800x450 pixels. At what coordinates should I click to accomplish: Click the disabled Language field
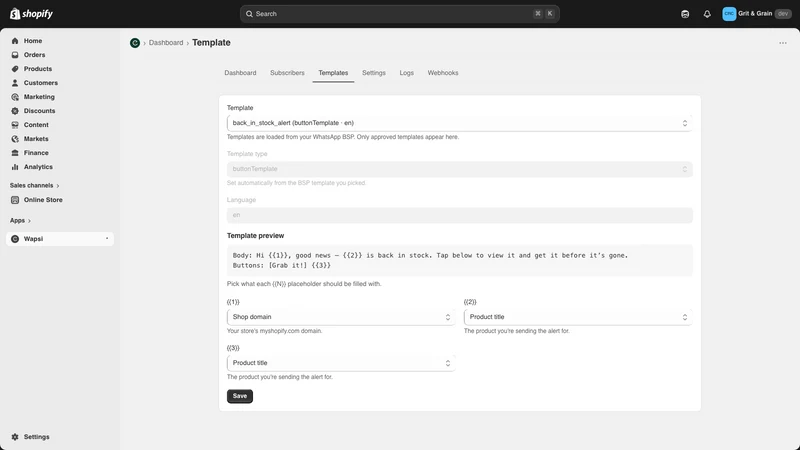459,215
